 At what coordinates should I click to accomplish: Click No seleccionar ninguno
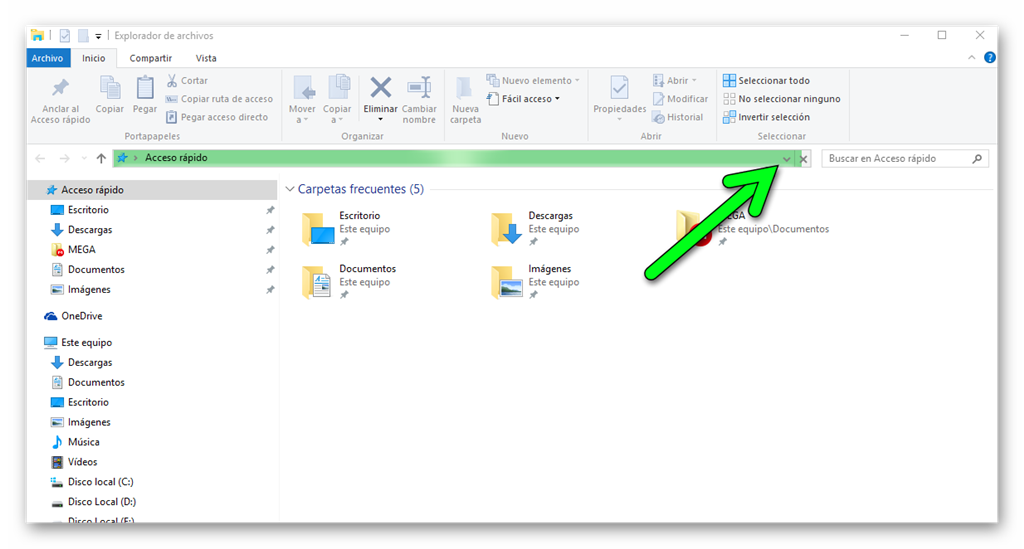coord(782,99)
